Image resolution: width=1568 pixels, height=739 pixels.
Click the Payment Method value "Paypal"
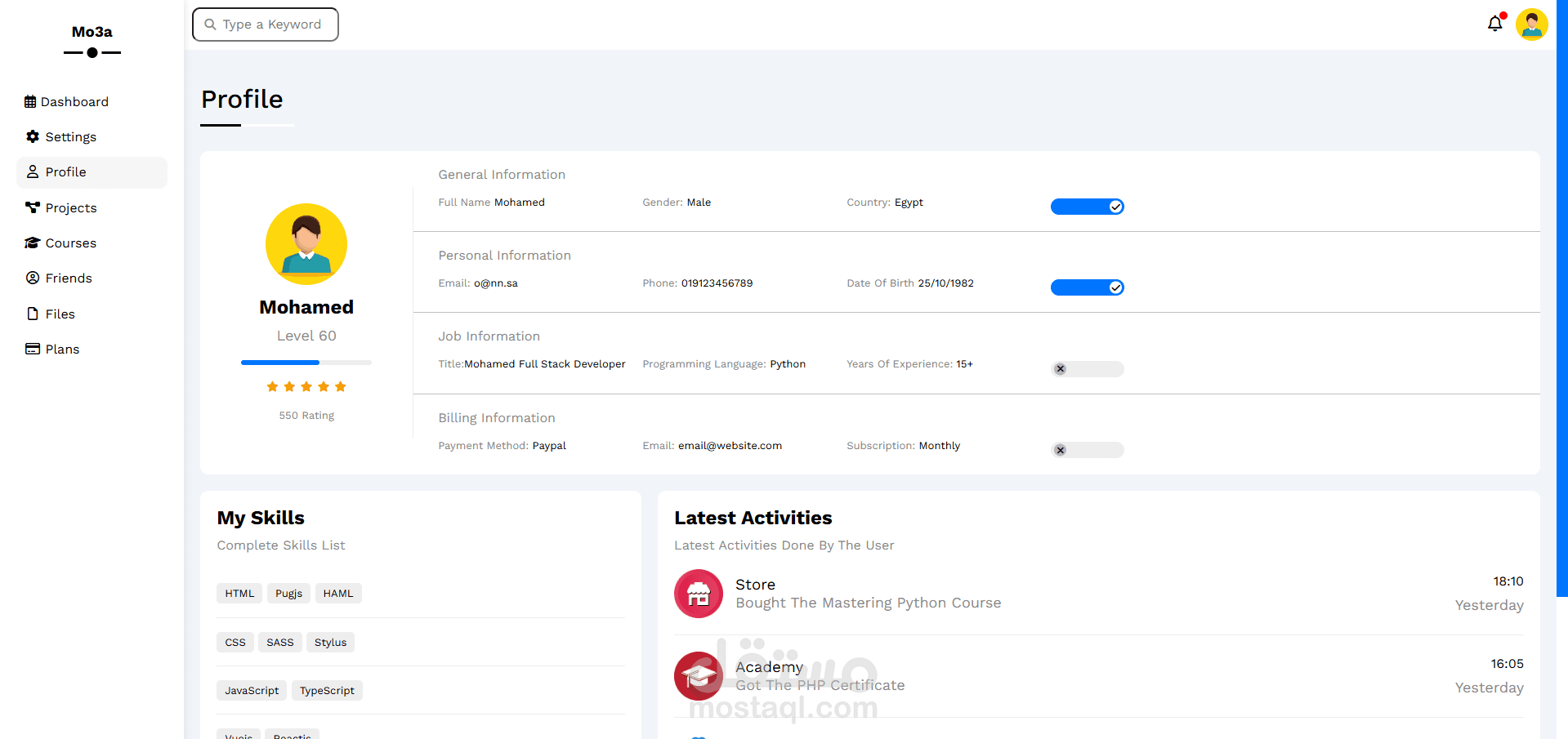coord(549,446)
